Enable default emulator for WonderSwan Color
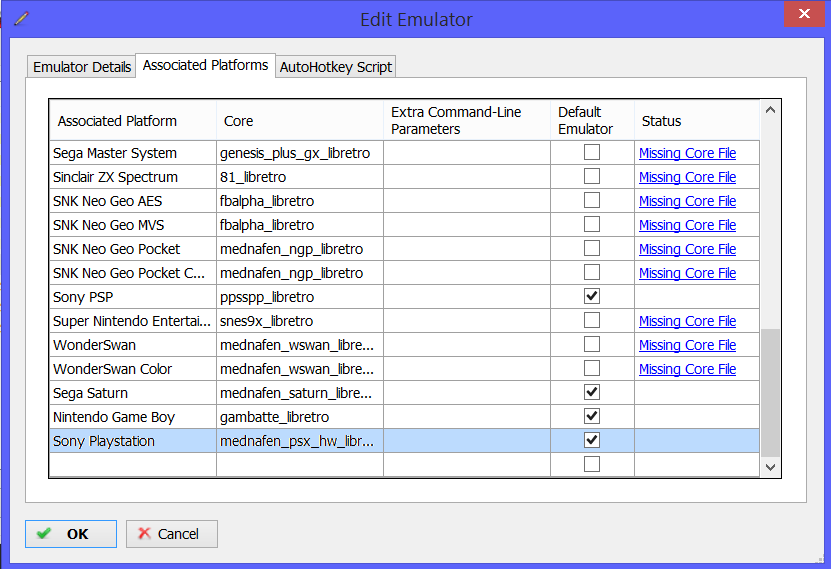 click(x=591, y=368)
